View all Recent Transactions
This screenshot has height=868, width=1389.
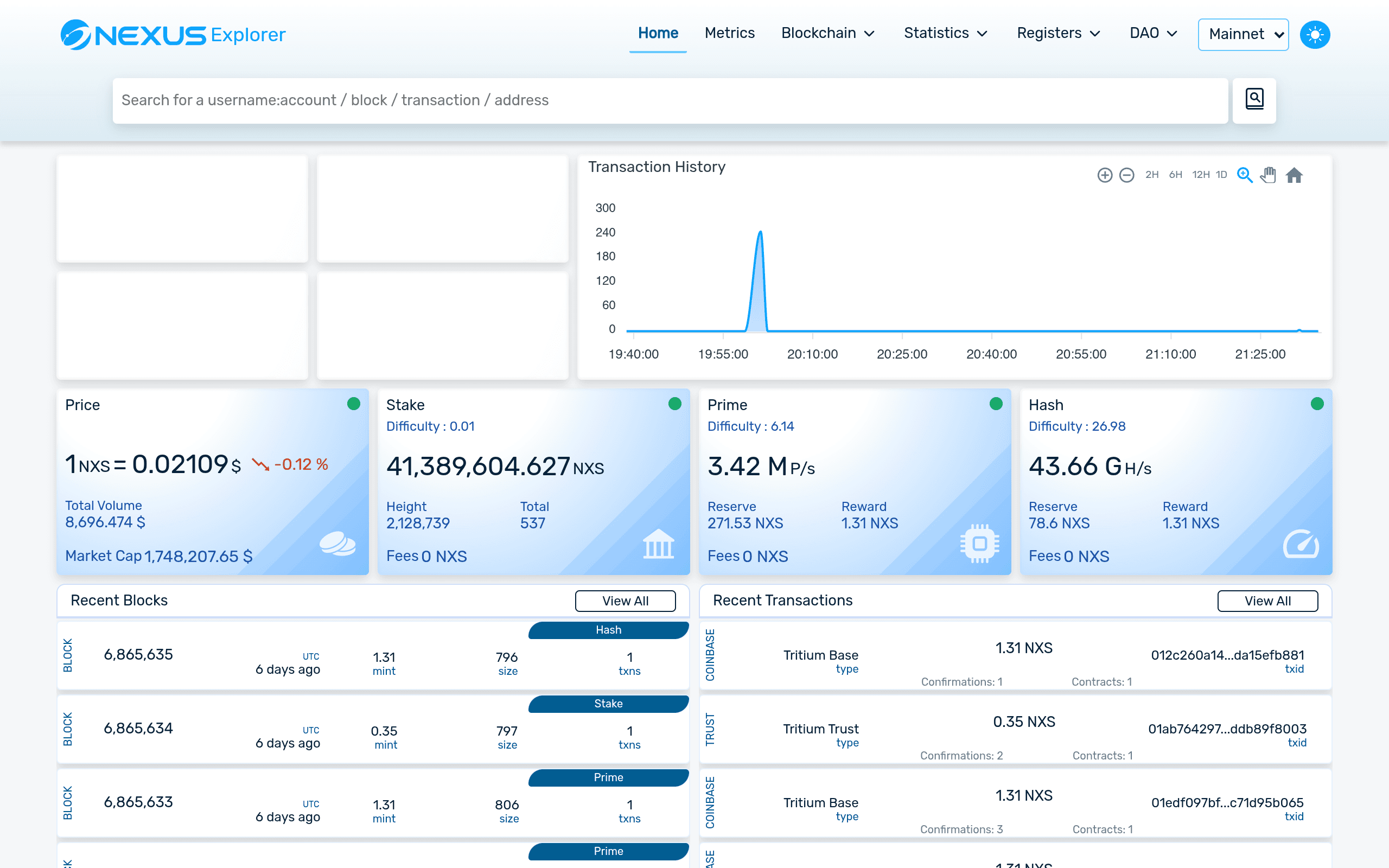[x=1267, y=601]
